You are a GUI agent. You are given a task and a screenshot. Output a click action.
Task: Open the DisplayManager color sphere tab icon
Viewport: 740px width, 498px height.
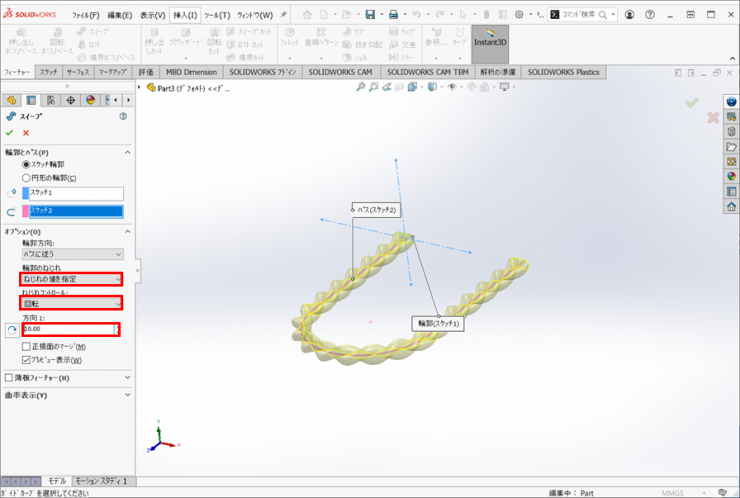tap(90, 100)
